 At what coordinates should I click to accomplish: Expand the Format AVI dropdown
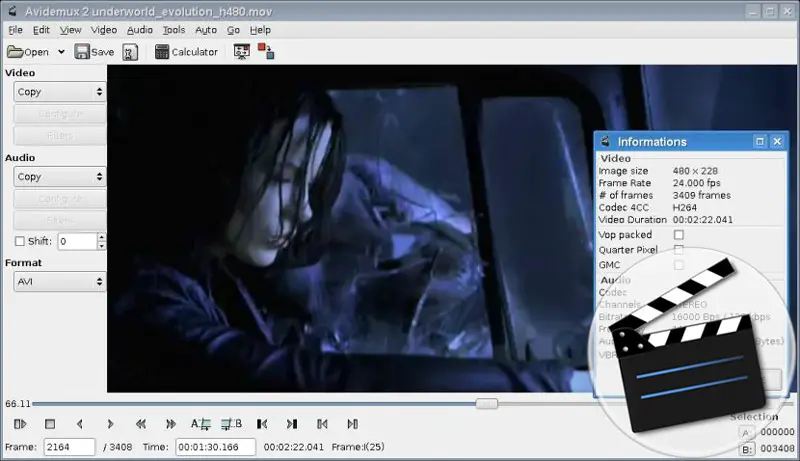(60, 281)
